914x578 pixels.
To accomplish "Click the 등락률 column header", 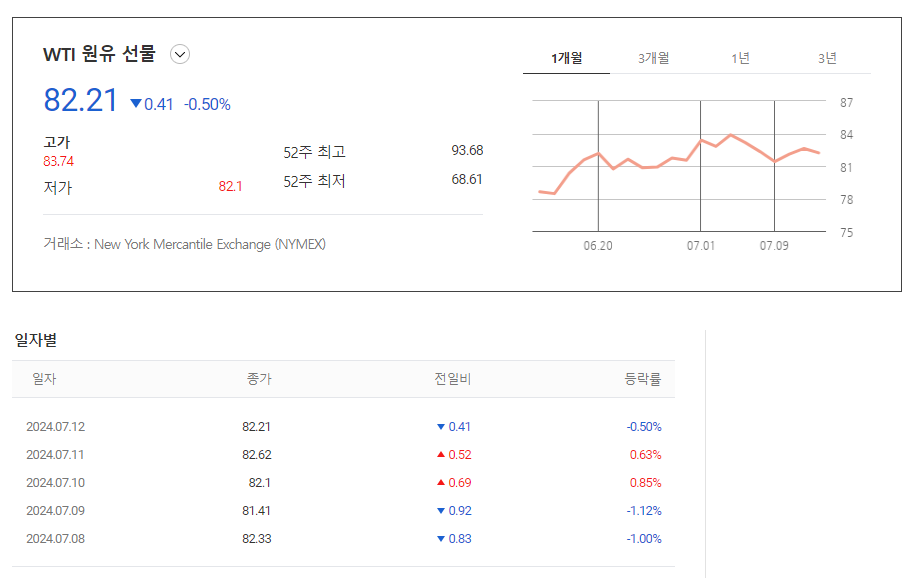I will tap(643, 379).
